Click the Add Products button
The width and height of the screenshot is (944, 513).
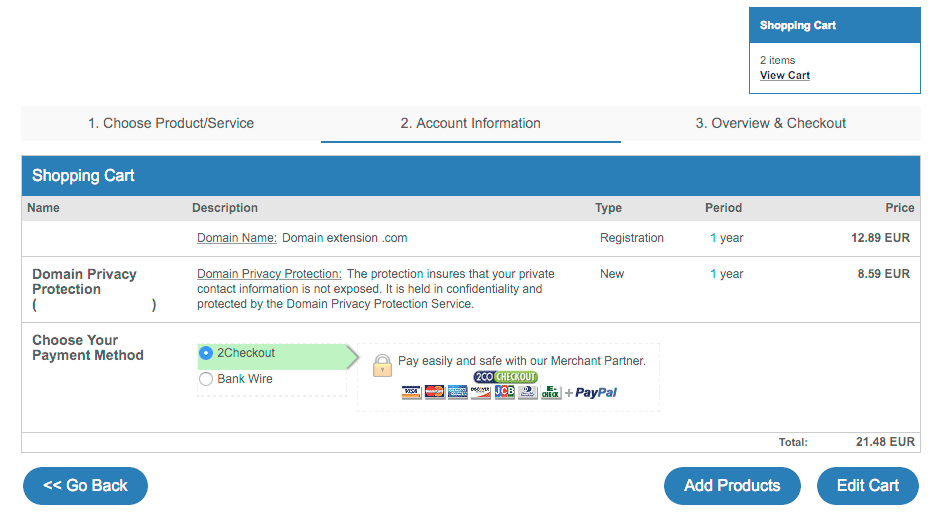pos(732,486)
